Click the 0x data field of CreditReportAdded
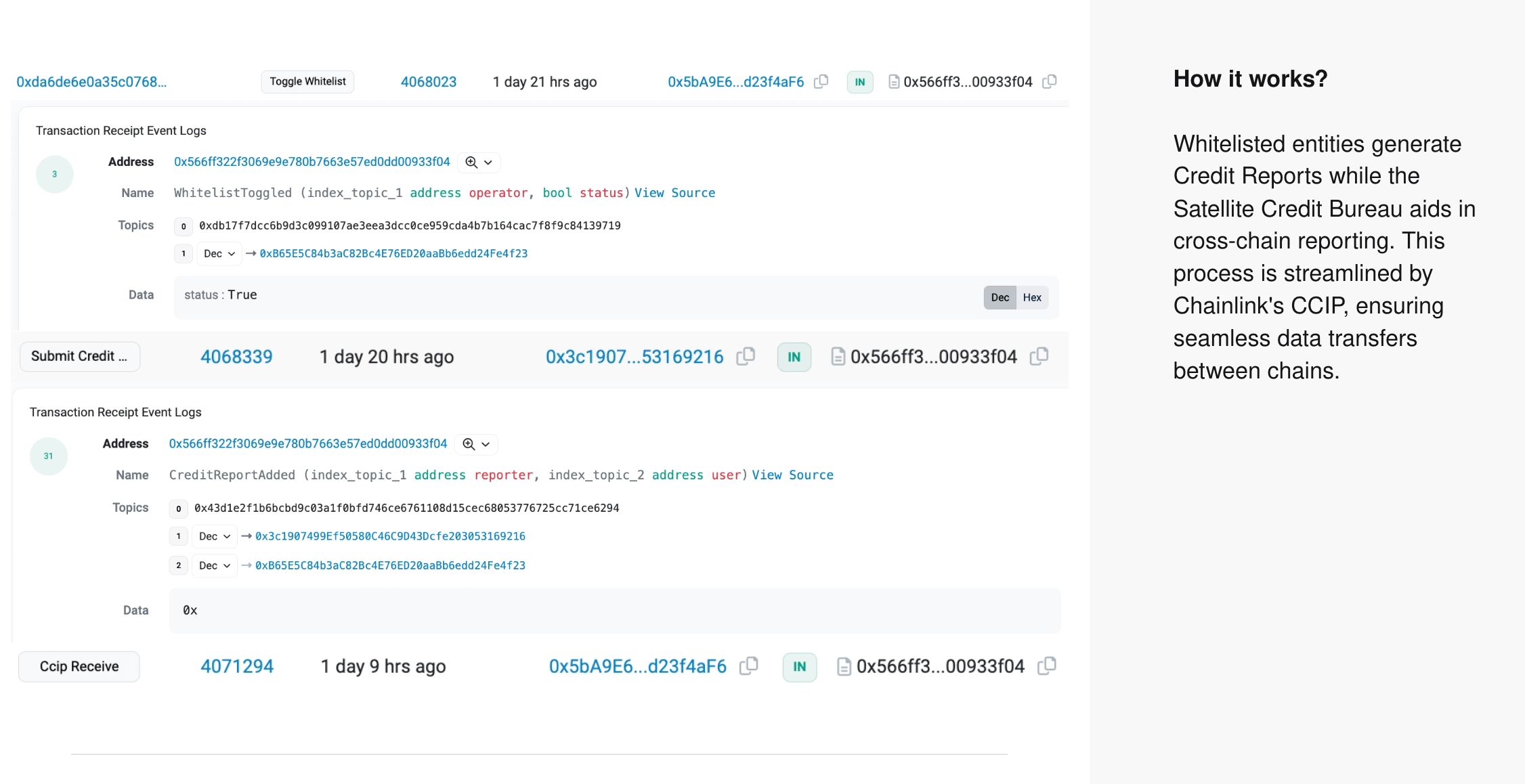 point(615,611)
